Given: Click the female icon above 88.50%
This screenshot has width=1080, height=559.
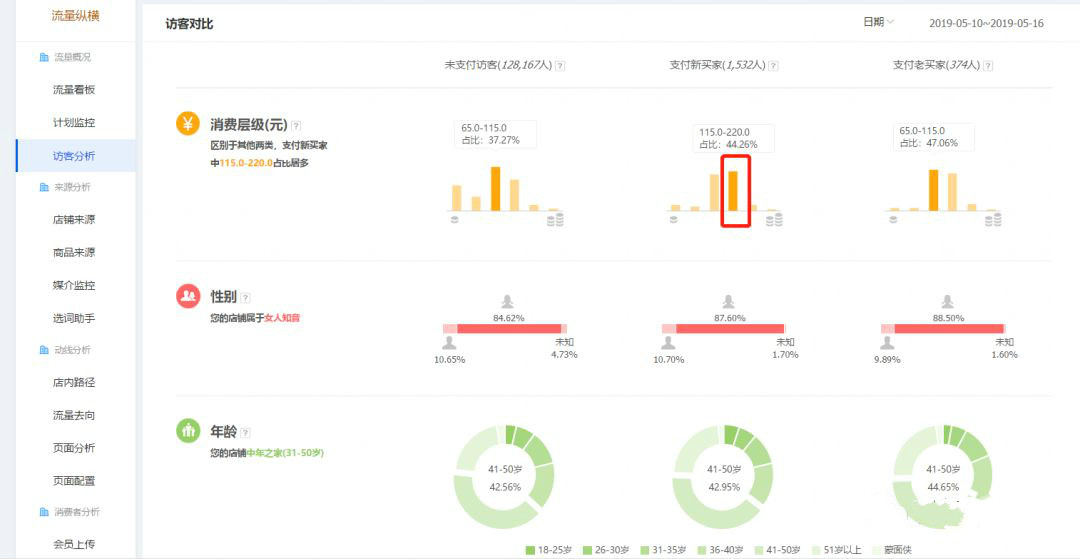Looking at the screenshot, I should coord(948,302).
